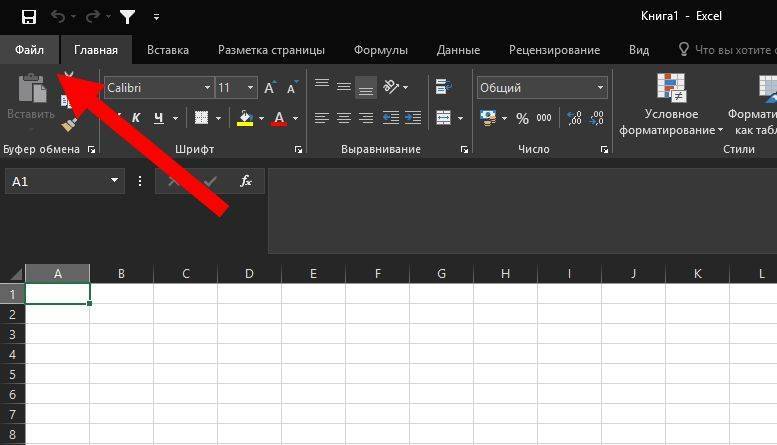Click the A1 Name Box field
The image size is (777, 445).
pyautogui.click(x=58, y=181)
